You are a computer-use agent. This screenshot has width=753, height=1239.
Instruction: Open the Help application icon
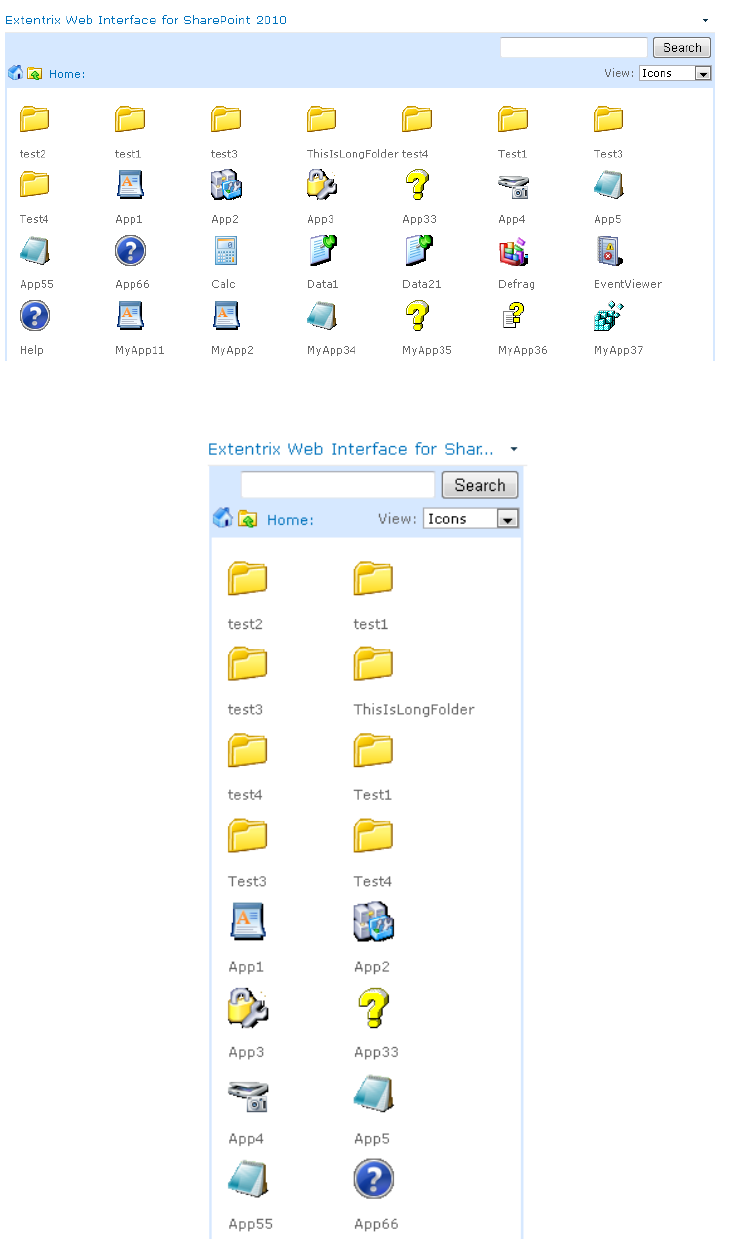pos(34,316)
